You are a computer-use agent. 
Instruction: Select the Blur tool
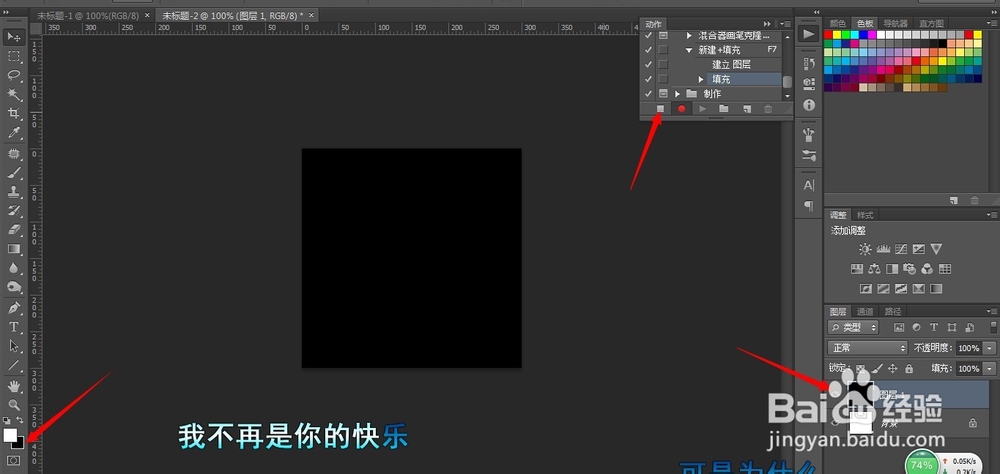point(13,268)
